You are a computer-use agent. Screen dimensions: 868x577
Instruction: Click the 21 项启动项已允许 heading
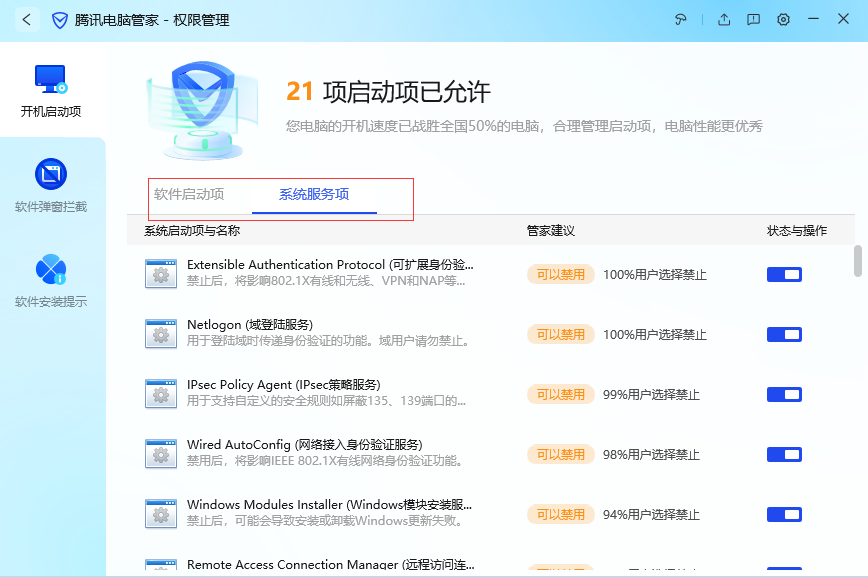point(388,91)
